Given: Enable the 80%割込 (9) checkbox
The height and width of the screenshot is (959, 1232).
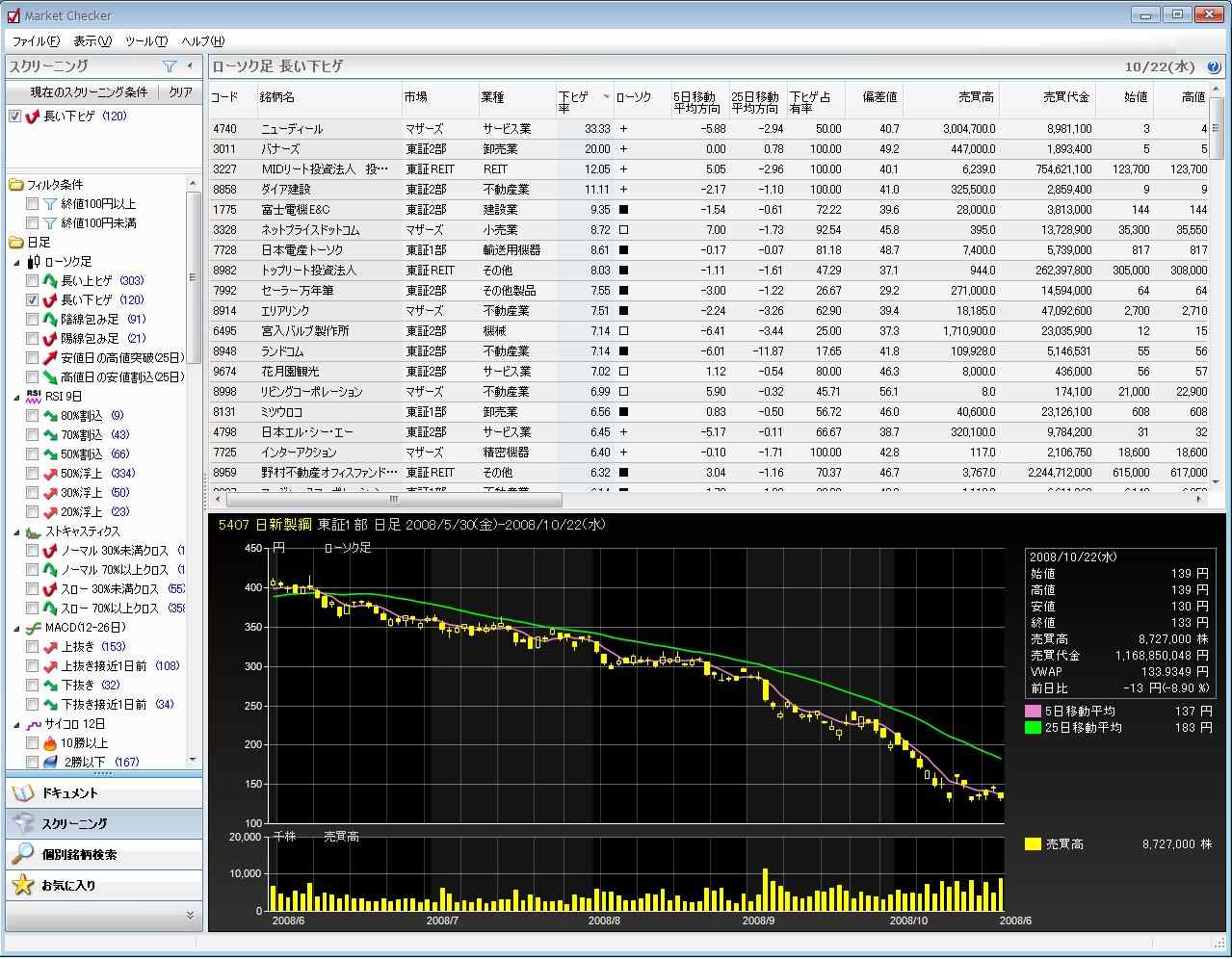Looking at the screenshot, I should click(x=33, y=416).
